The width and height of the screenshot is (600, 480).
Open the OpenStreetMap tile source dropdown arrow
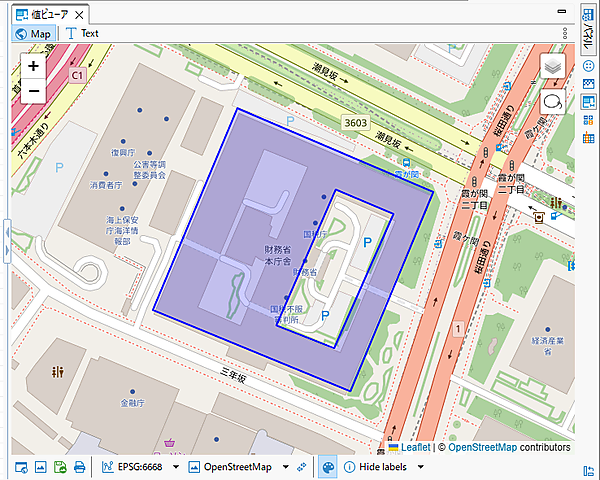tap(285, 467)
